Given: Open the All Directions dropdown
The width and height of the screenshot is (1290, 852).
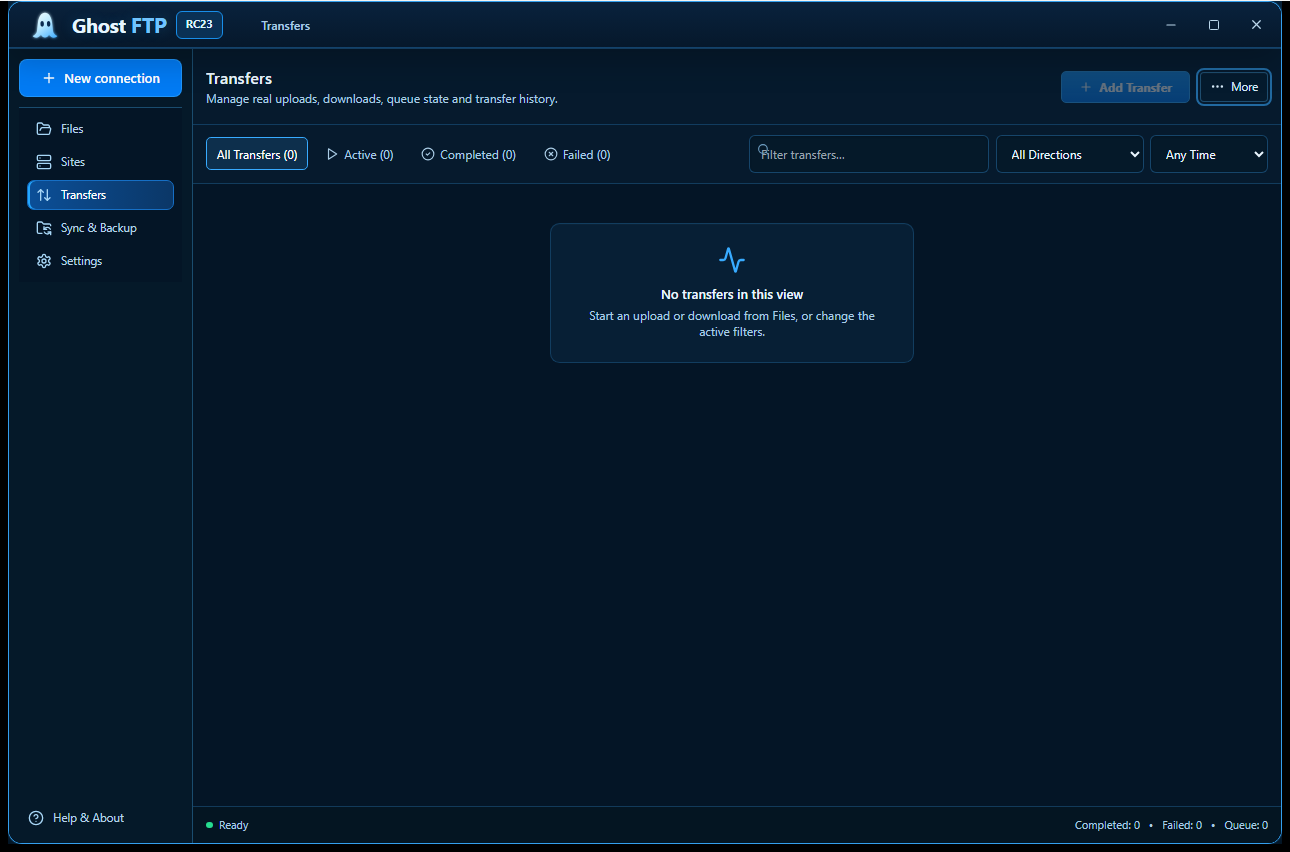Looking at the screenshot, I should [1070, 154].
